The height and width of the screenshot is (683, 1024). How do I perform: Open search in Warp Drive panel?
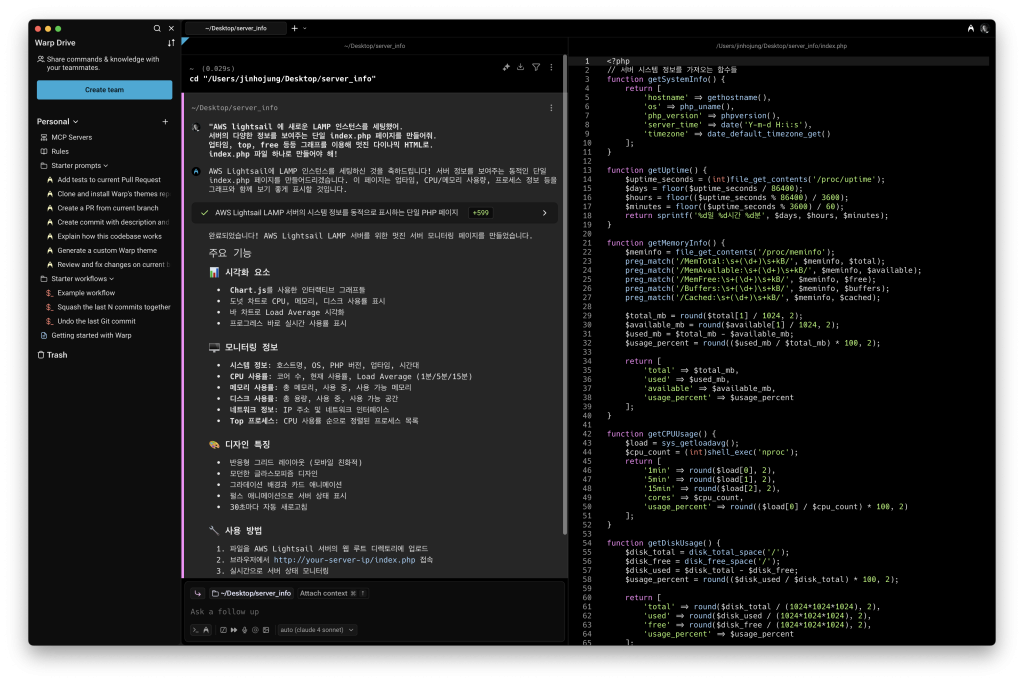[x=157, y=29]
